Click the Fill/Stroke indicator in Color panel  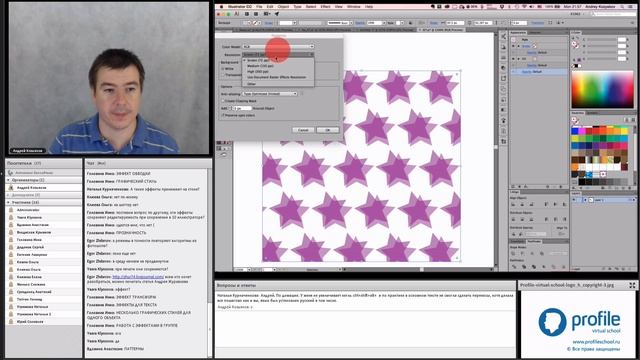click(575, 44)
